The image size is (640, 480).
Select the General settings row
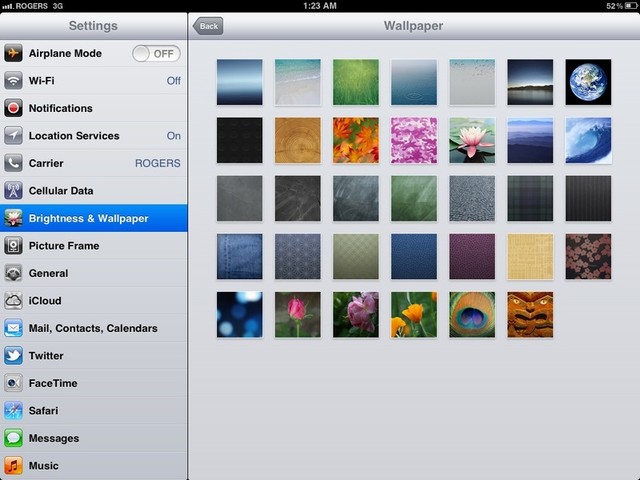(x=93, y=273)
